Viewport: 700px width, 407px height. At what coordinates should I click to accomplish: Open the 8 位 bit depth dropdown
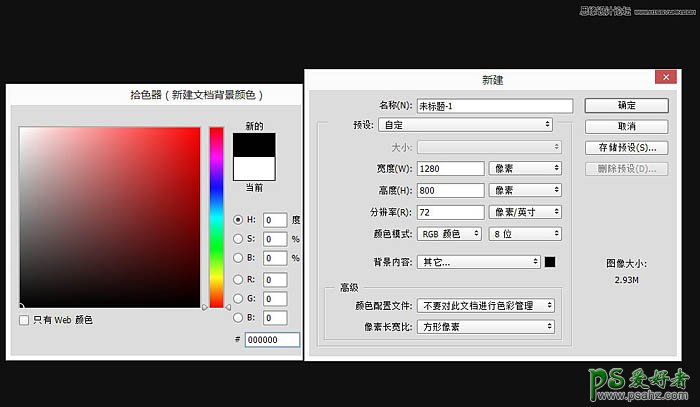click(x=524, y=234)
